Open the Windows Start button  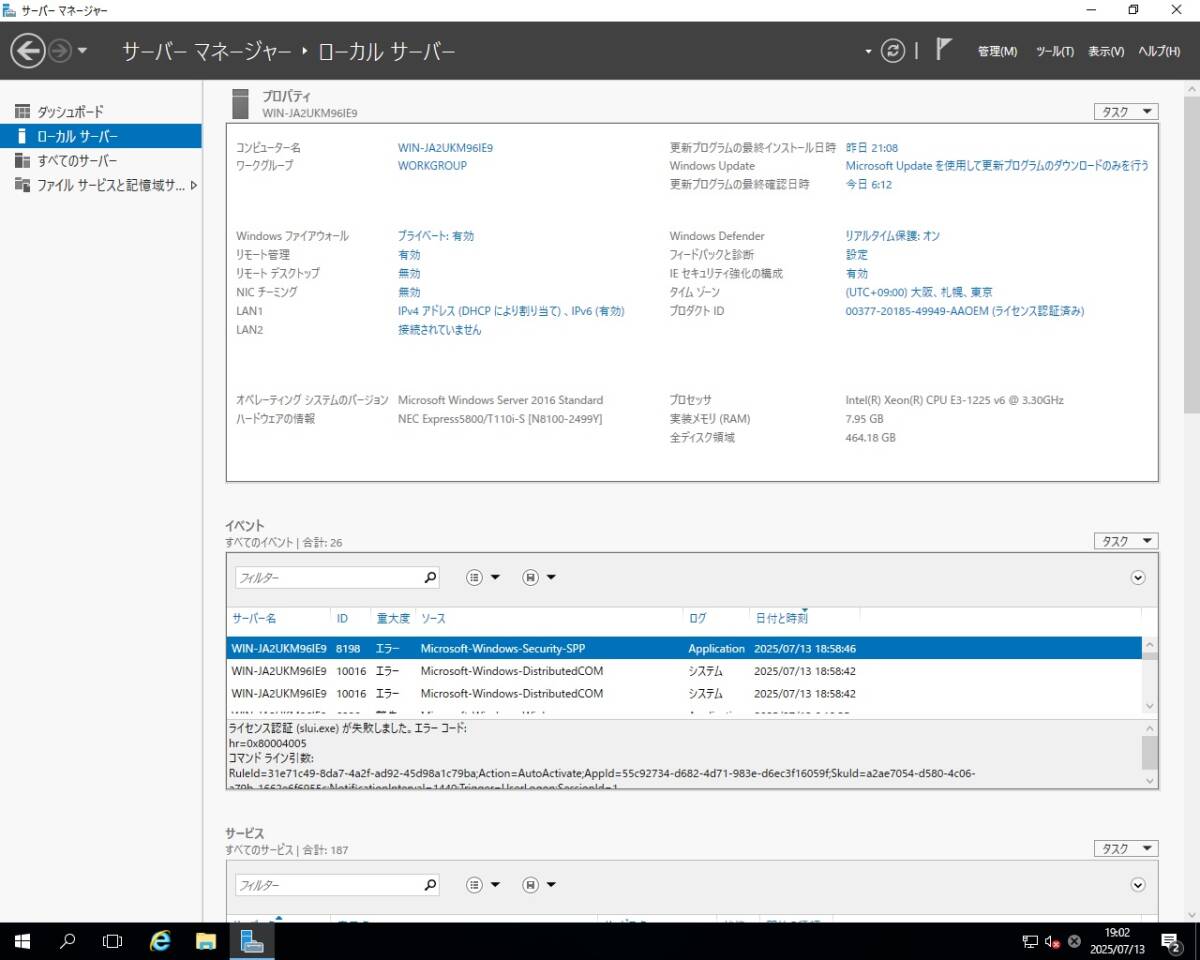(x=23, y=941)
